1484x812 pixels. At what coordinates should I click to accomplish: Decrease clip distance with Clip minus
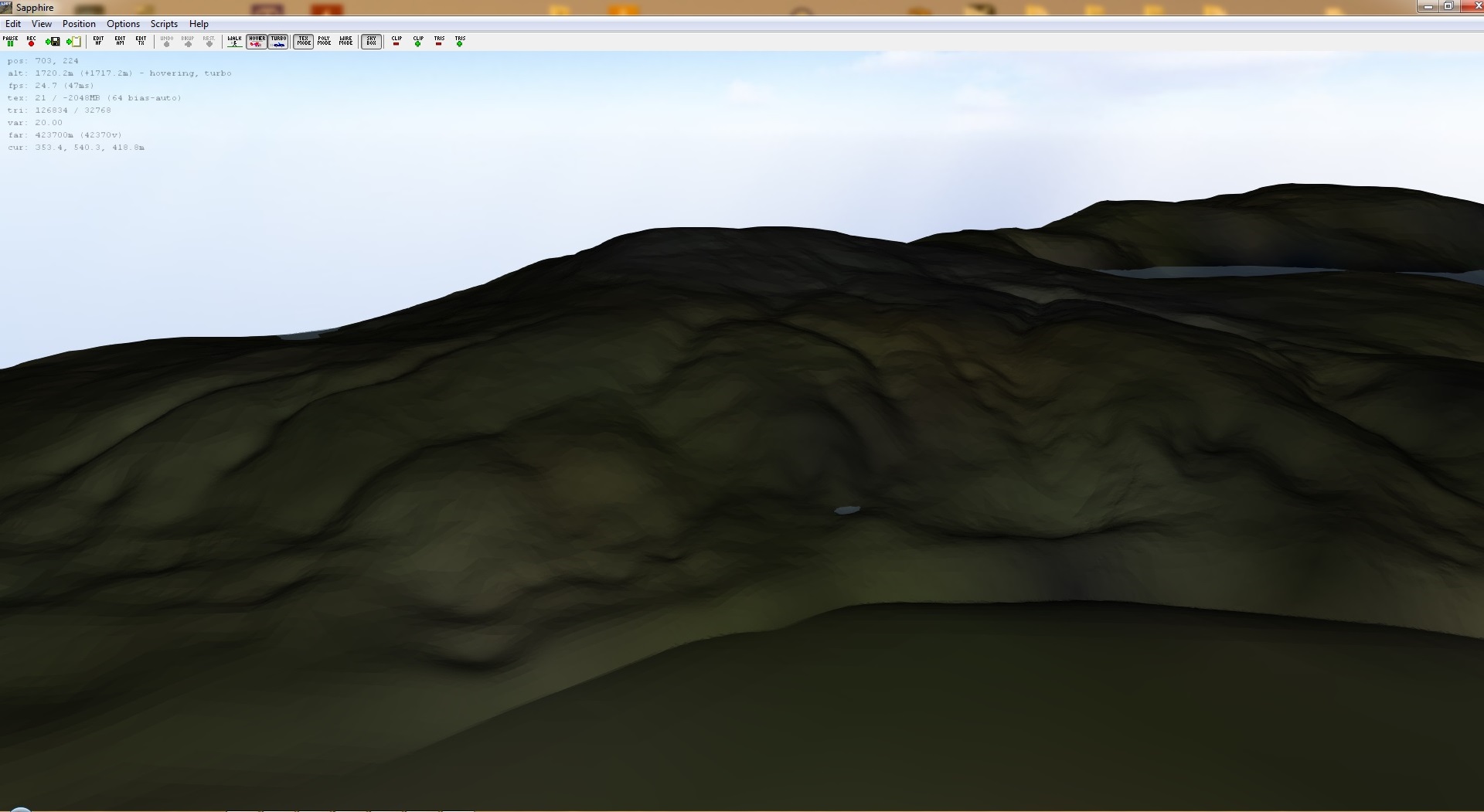[397, 41]
